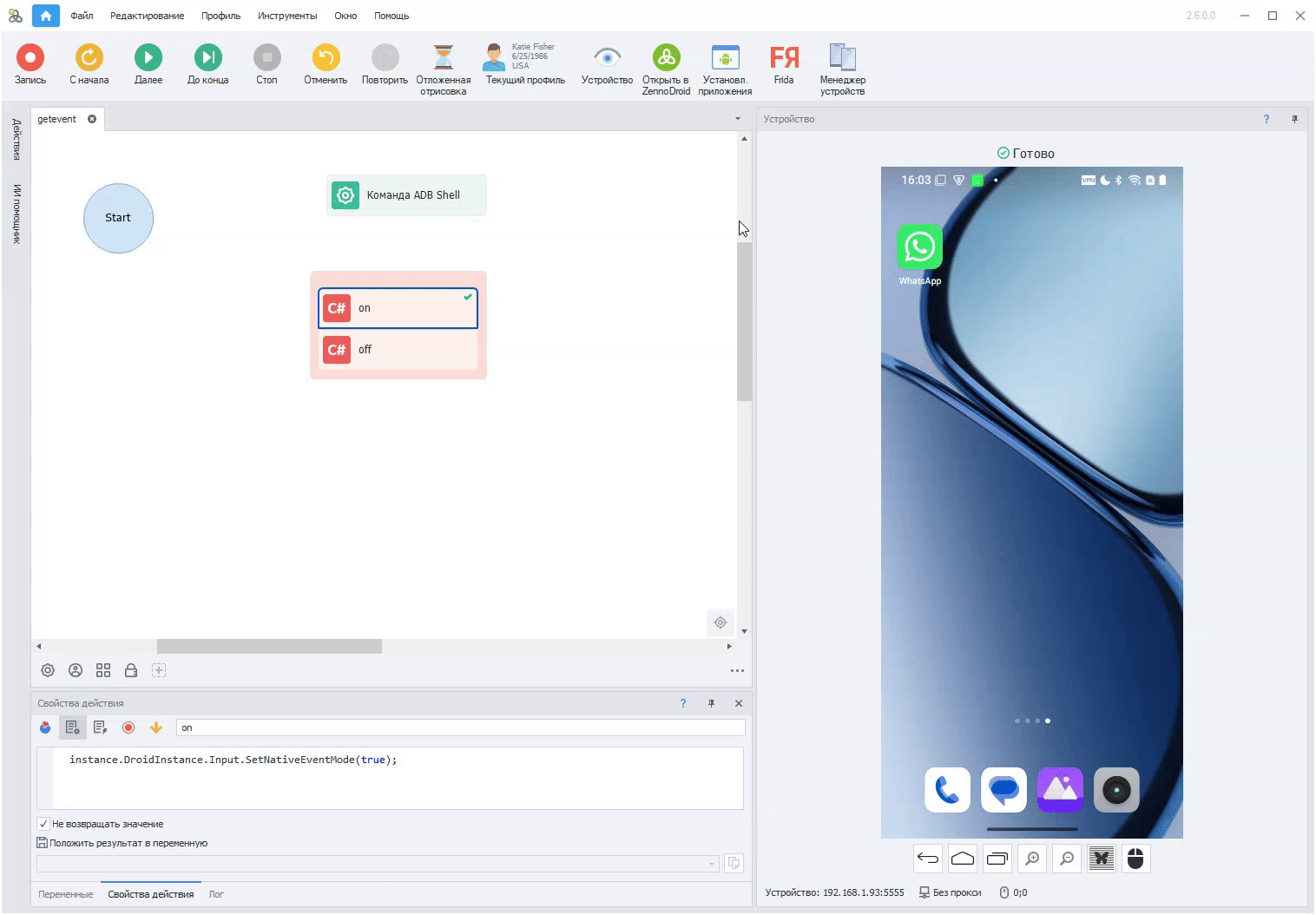Viewport: 1316px width, 915px height.
Task: Uncheck Не возвращать значение
Action: [43, 824]
